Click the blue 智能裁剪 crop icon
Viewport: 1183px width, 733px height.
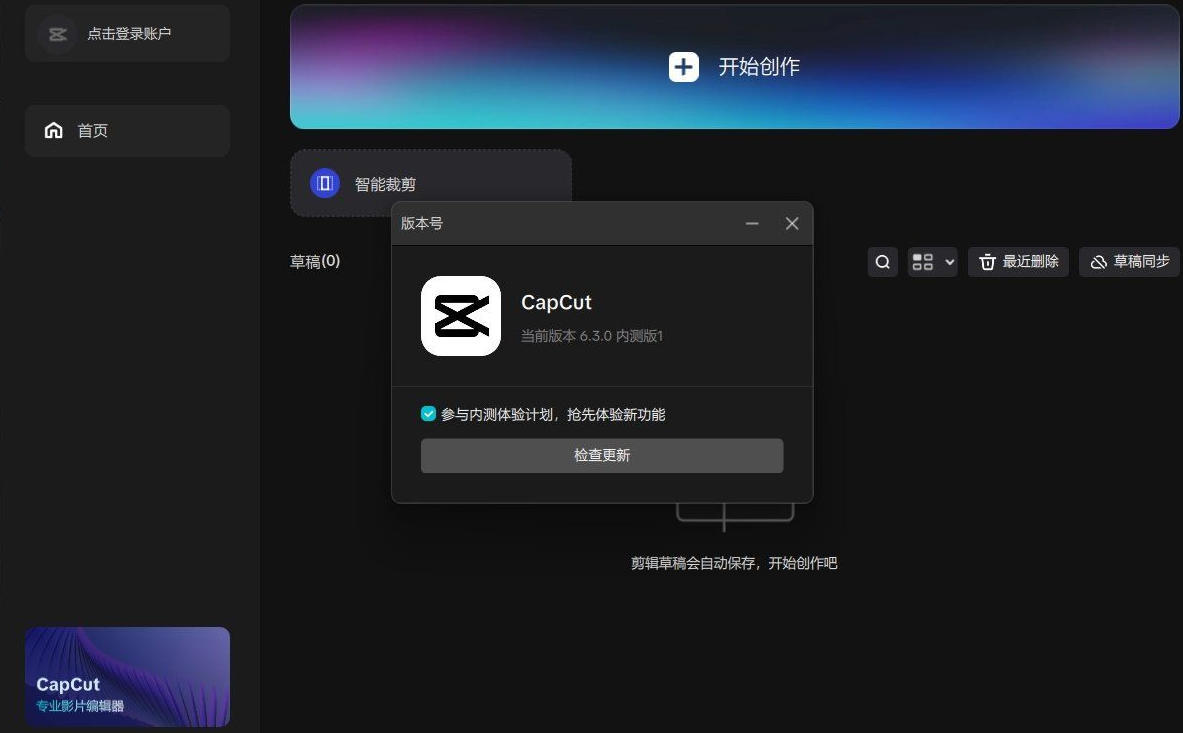click(x=324, y=183)
